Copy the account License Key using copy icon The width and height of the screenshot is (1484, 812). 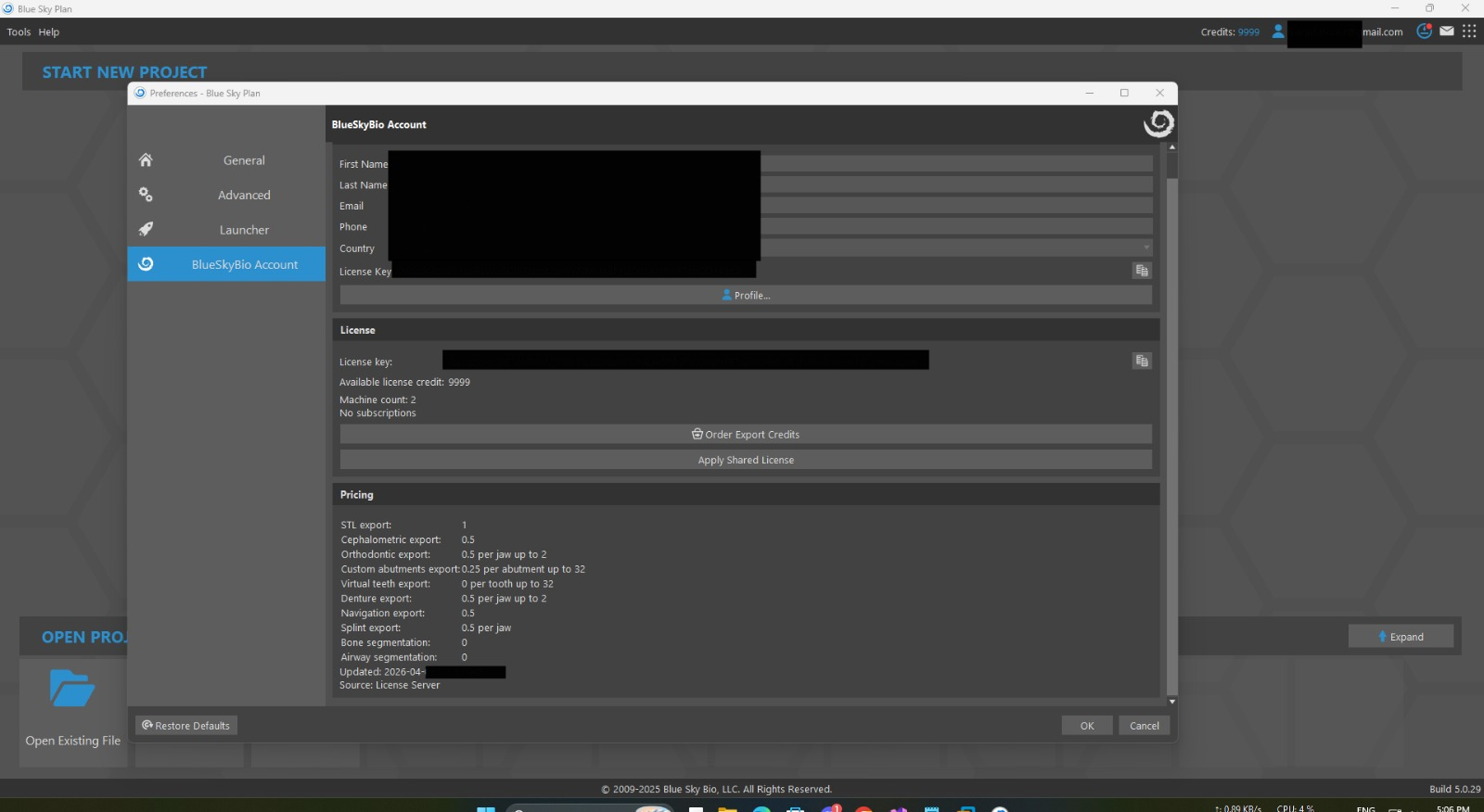click(1142, 271)
